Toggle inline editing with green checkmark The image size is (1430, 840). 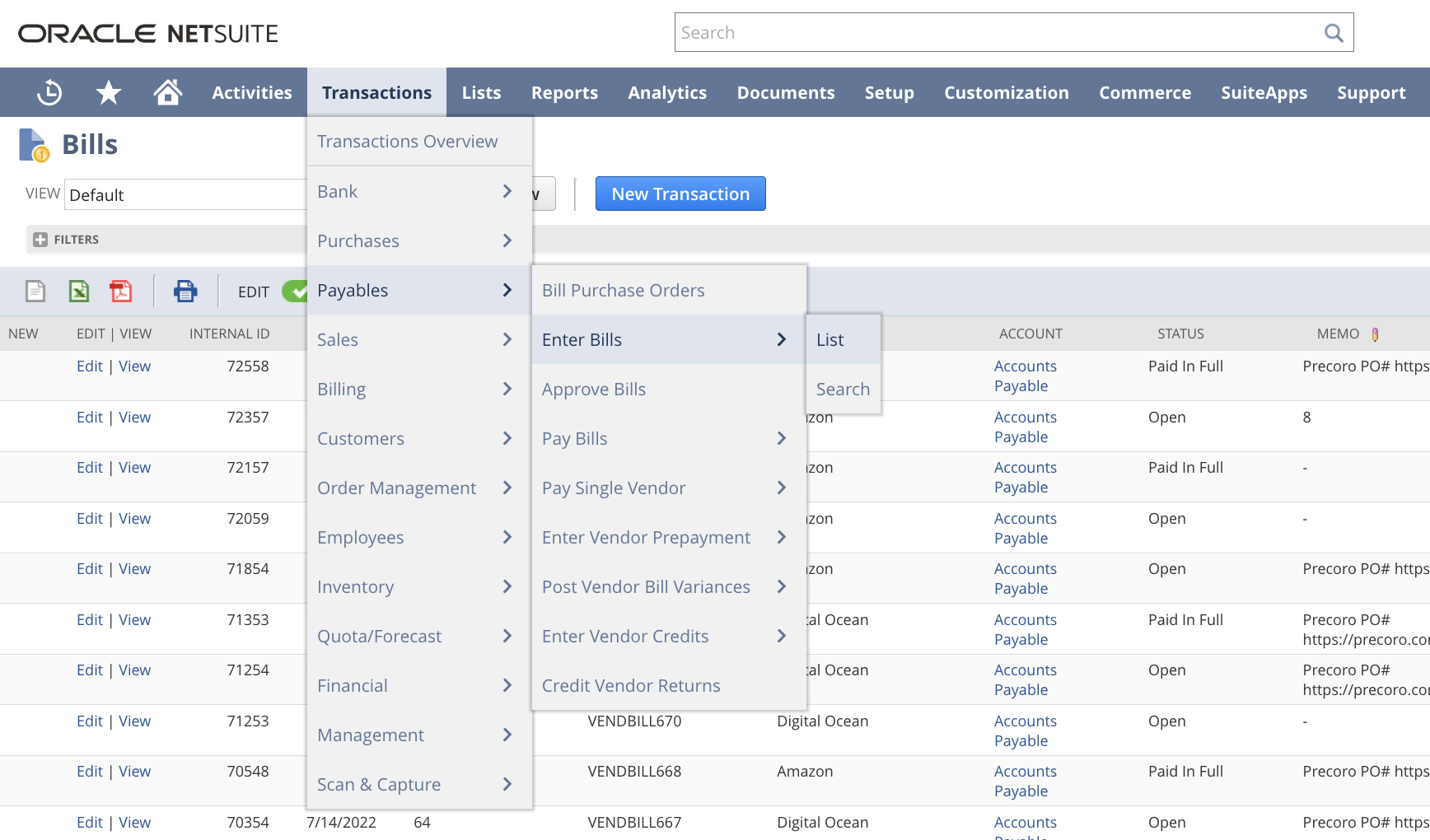click(x=297, y=291)
